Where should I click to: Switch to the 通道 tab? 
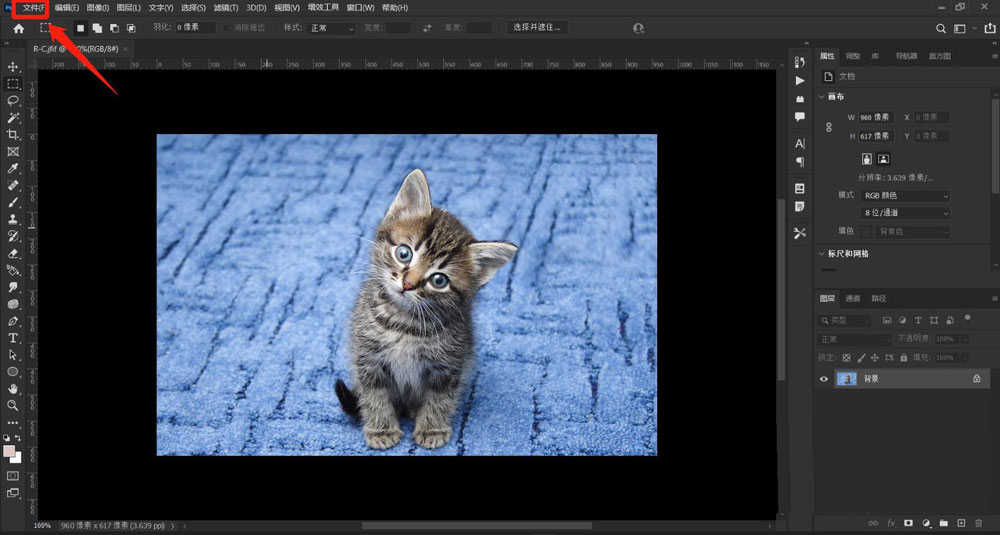(x=853, y=298)
